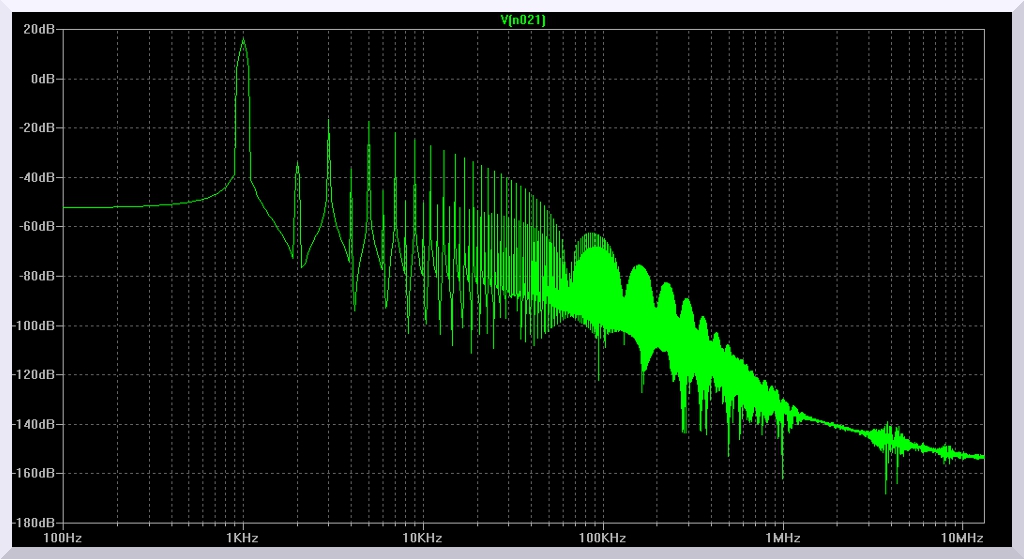Click the 10MHz frequency axis label

click(962, 537)
